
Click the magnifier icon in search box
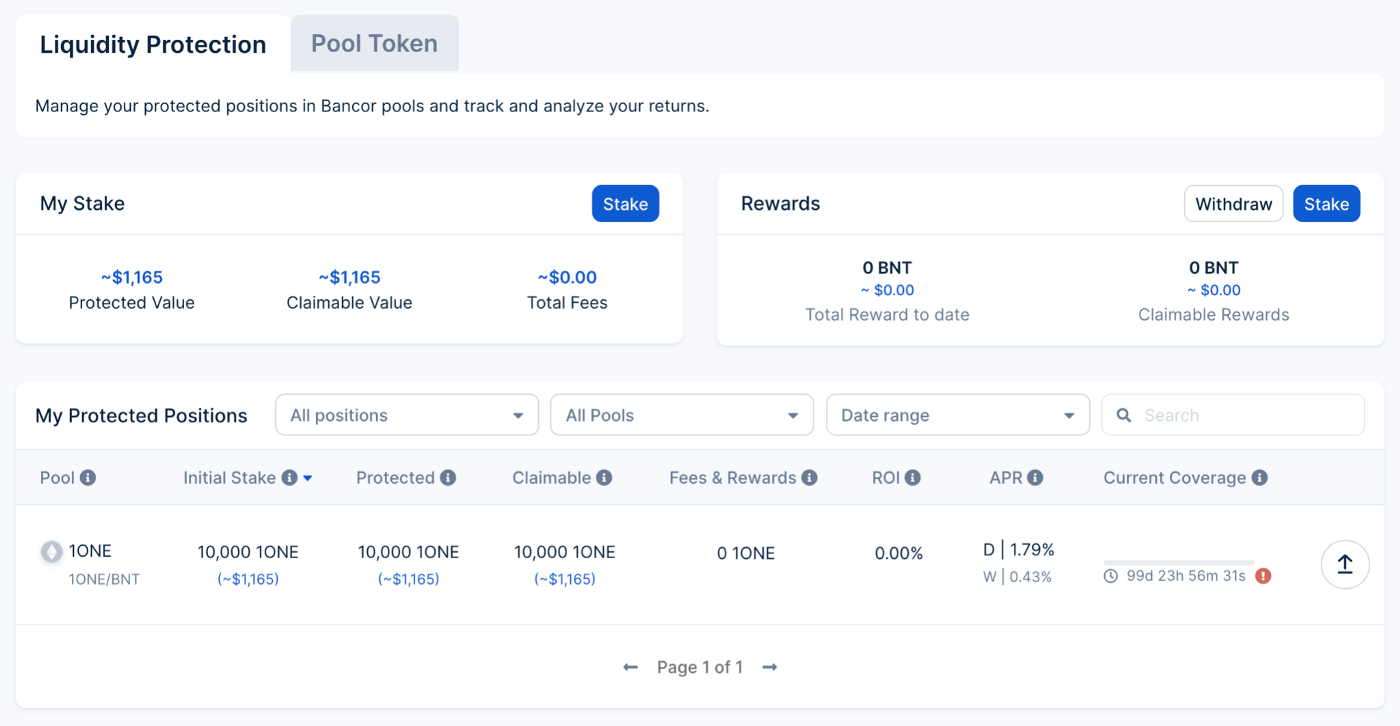point(1124,415)
